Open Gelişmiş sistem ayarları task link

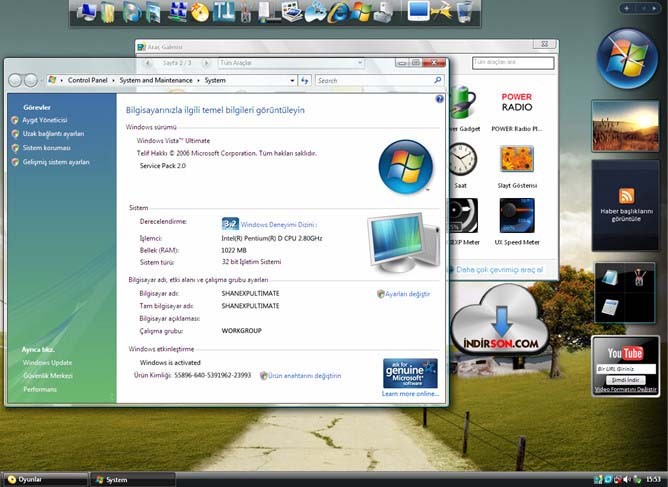point(56,162)
